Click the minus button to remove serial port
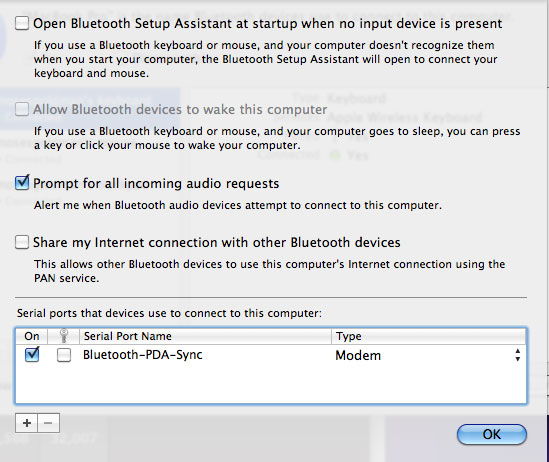 (48, 423)
